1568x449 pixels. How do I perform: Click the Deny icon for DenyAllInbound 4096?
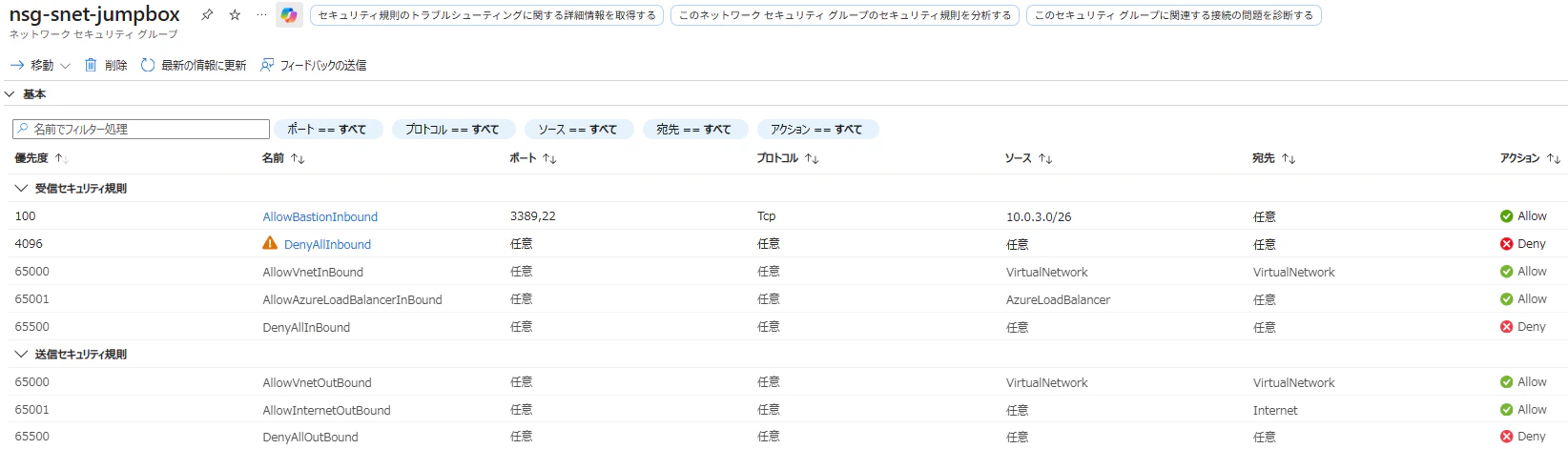[1507, 244]
